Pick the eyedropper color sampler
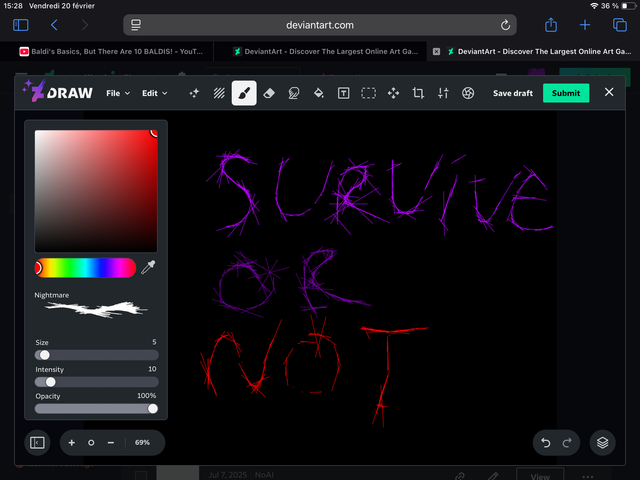This screenshot has width=640, height=480. pyautogui.click(x=149, y=267)
